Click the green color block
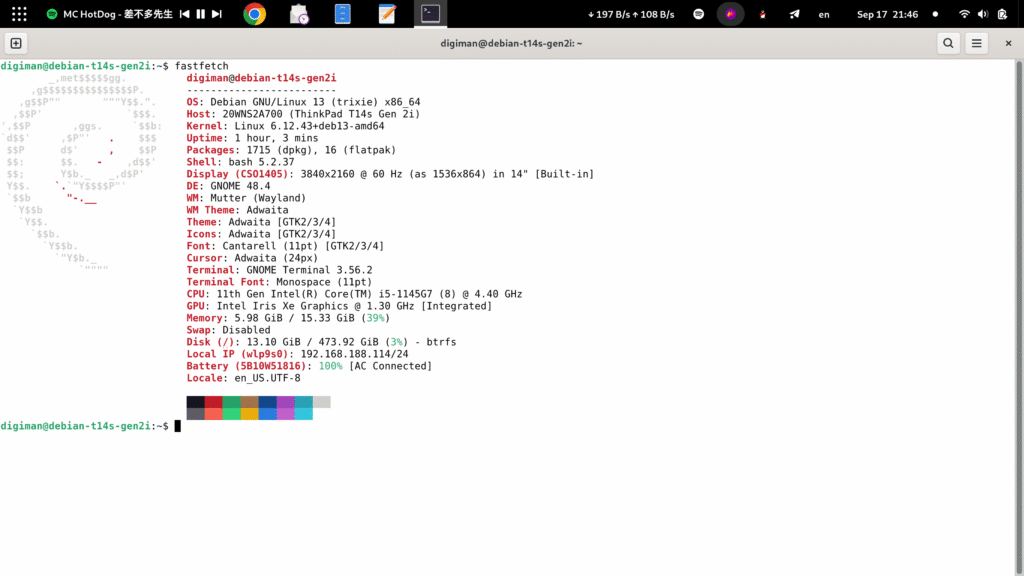Viewport: 1024px width, 576px height. [232, 402]
